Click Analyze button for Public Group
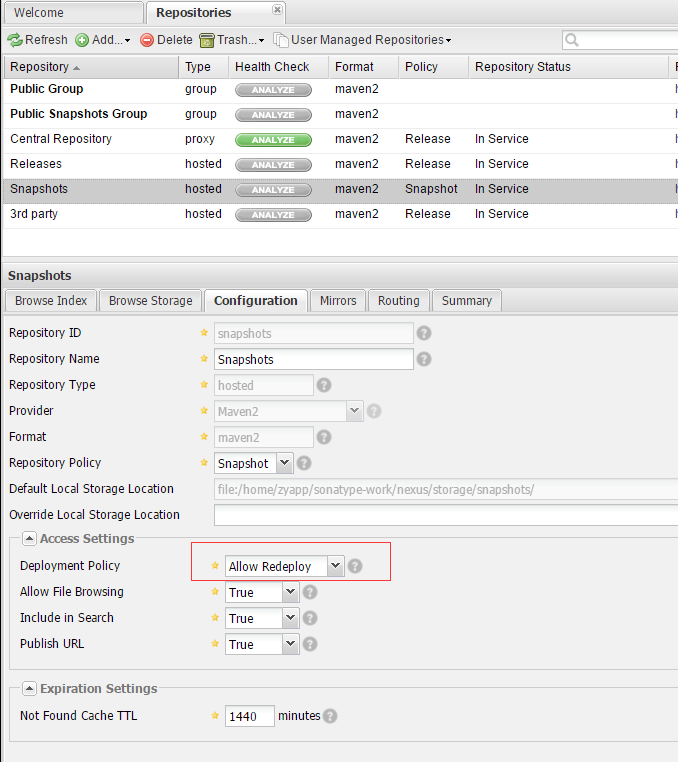678x762 pixels. tap(273, 90)
